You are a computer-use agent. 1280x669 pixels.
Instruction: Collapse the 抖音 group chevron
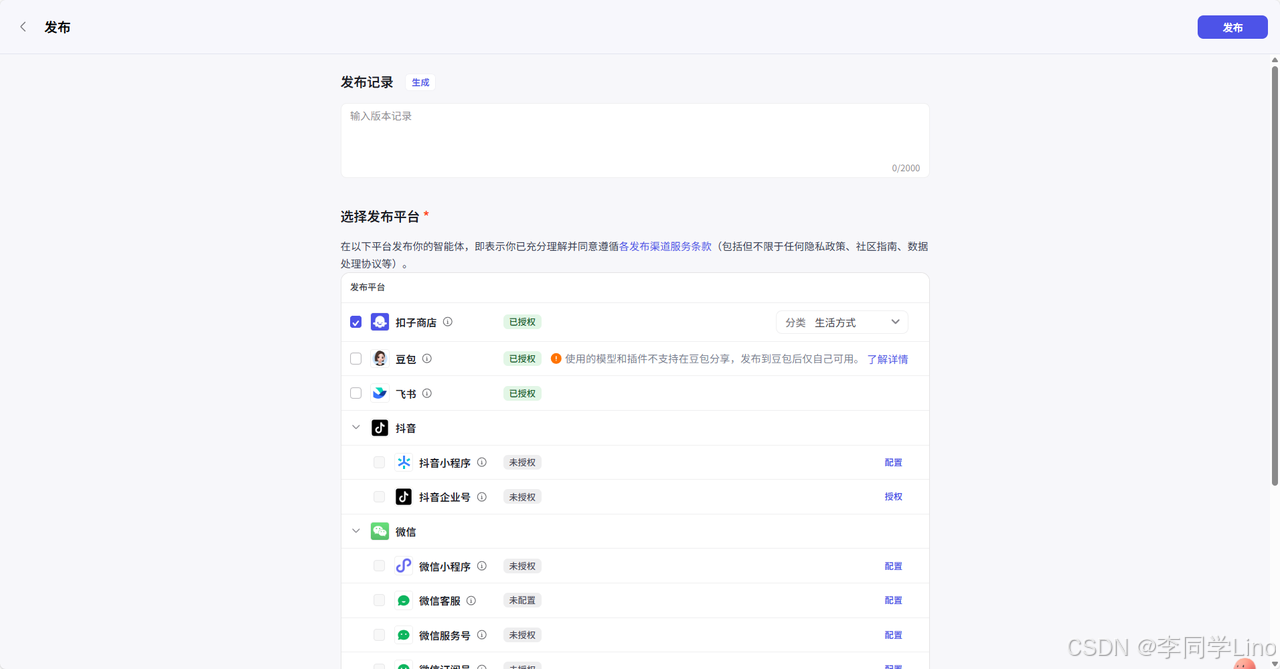(x=356, y=427)
